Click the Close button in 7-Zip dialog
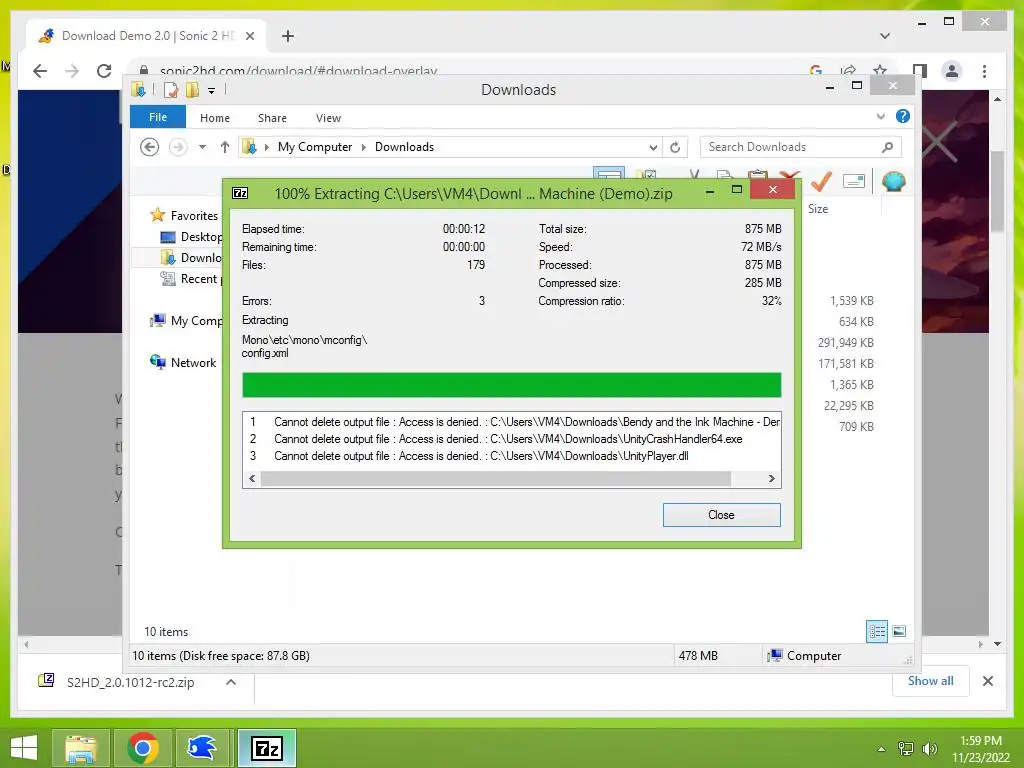Screen dimensions: 1024x768 (x=721, y=515)
